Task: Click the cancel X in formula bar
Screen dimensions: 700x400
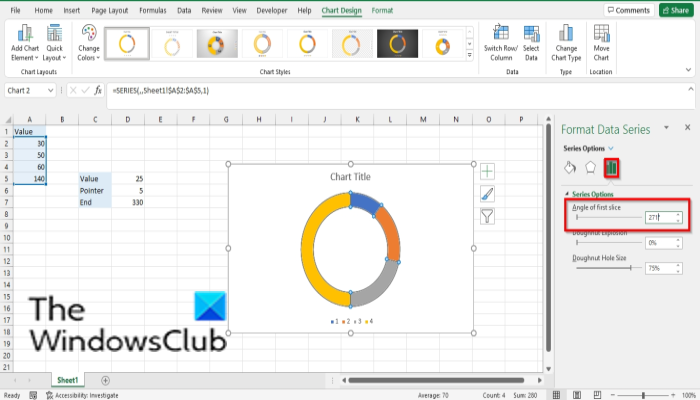Action: pyautogui.click(x=73, y=91)
